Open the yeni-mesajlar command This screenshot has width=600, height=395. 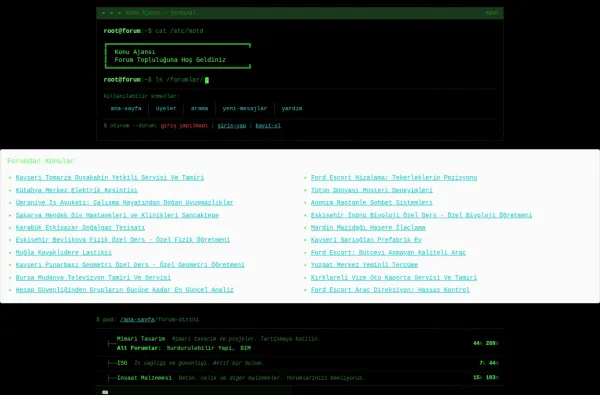click(x=245, y=108)
